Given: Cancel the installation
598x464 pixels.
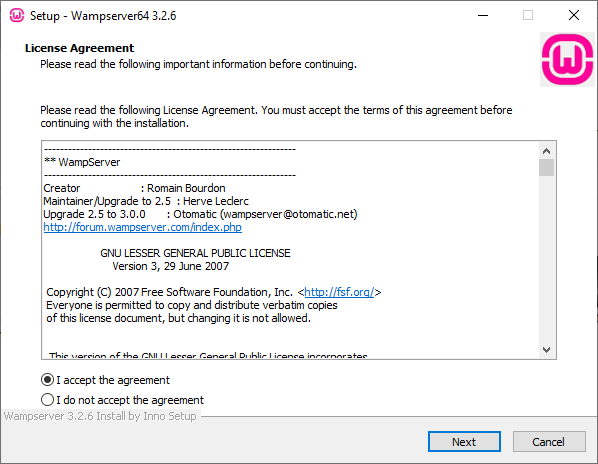Looking at the screenshot, I should click(549, 442).
